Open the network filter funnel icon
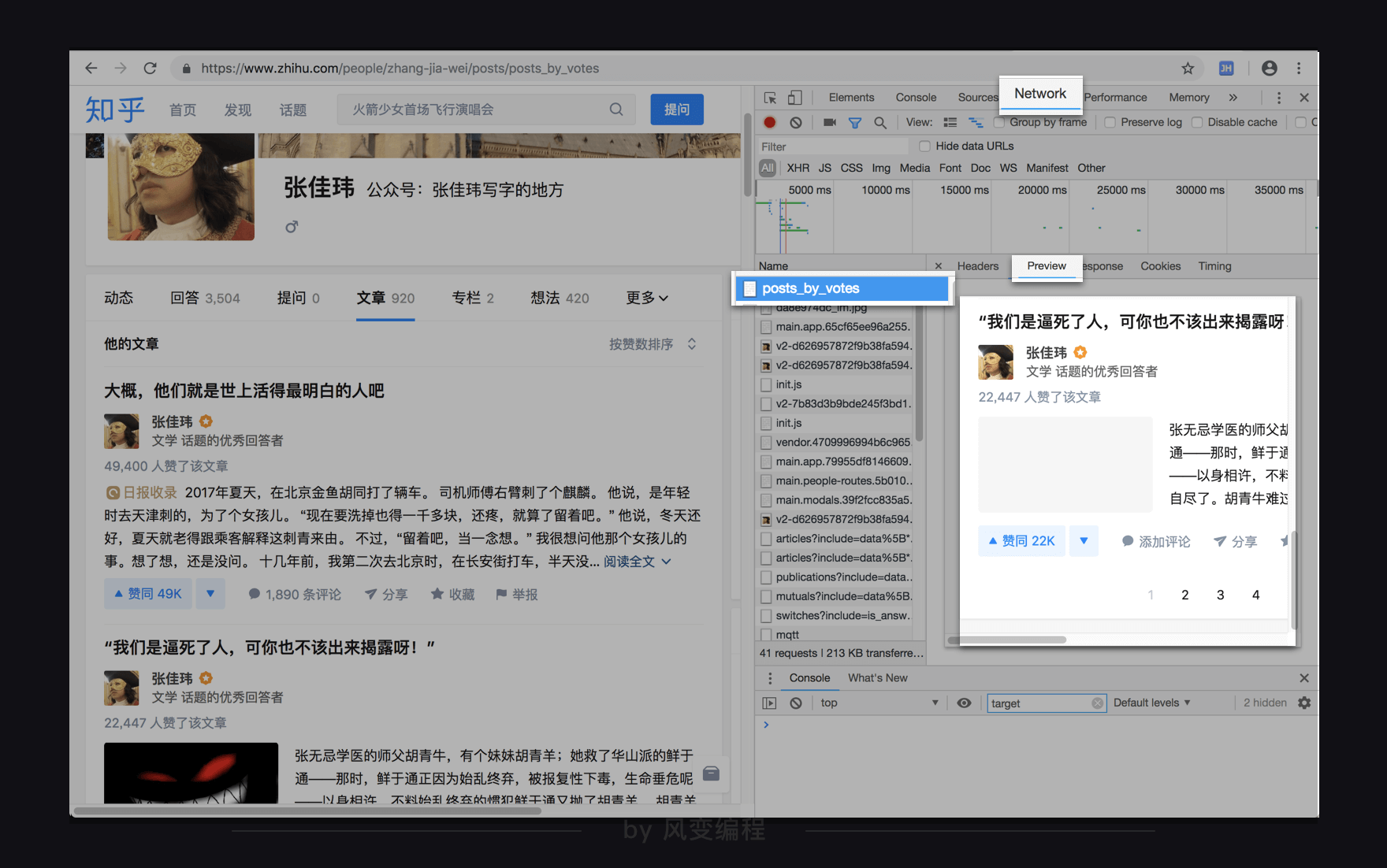This screenshot has height=868, width=1387. point(855,122)
